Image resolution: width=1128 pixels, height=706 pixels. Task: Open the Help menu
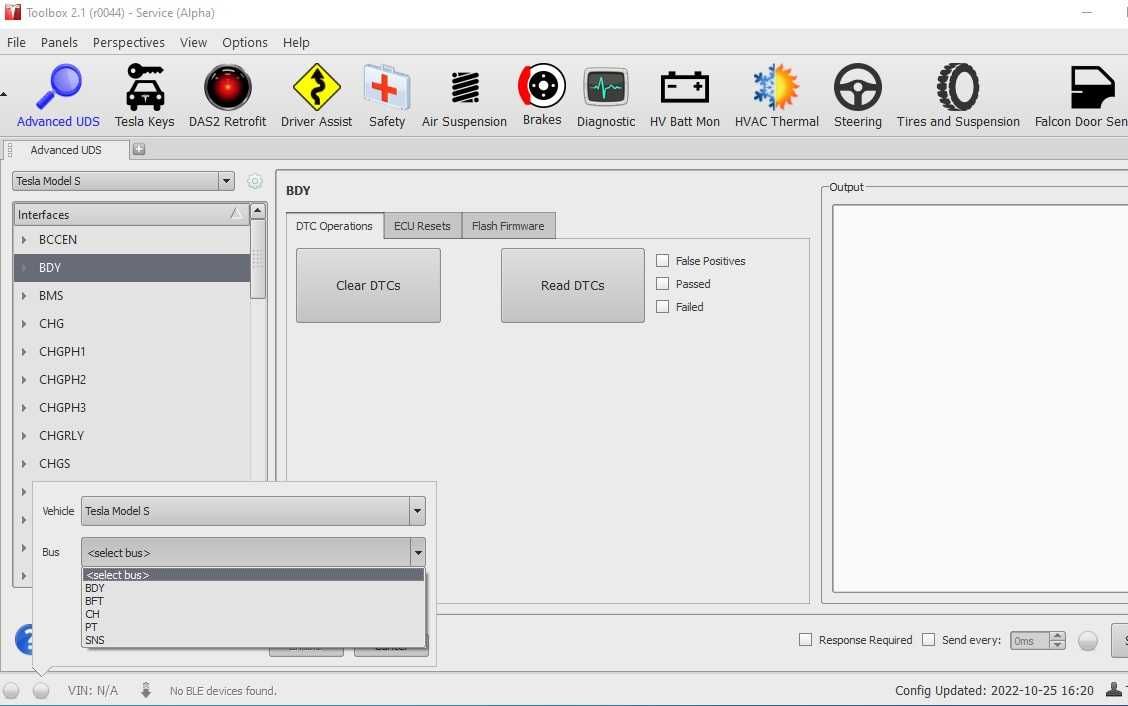tap(296, 42)
